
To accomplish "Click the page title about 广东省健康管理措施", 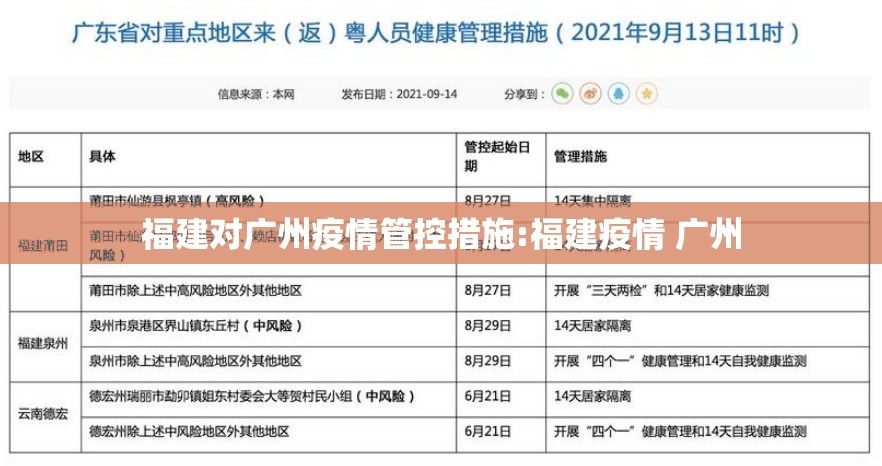I will 436,32.
